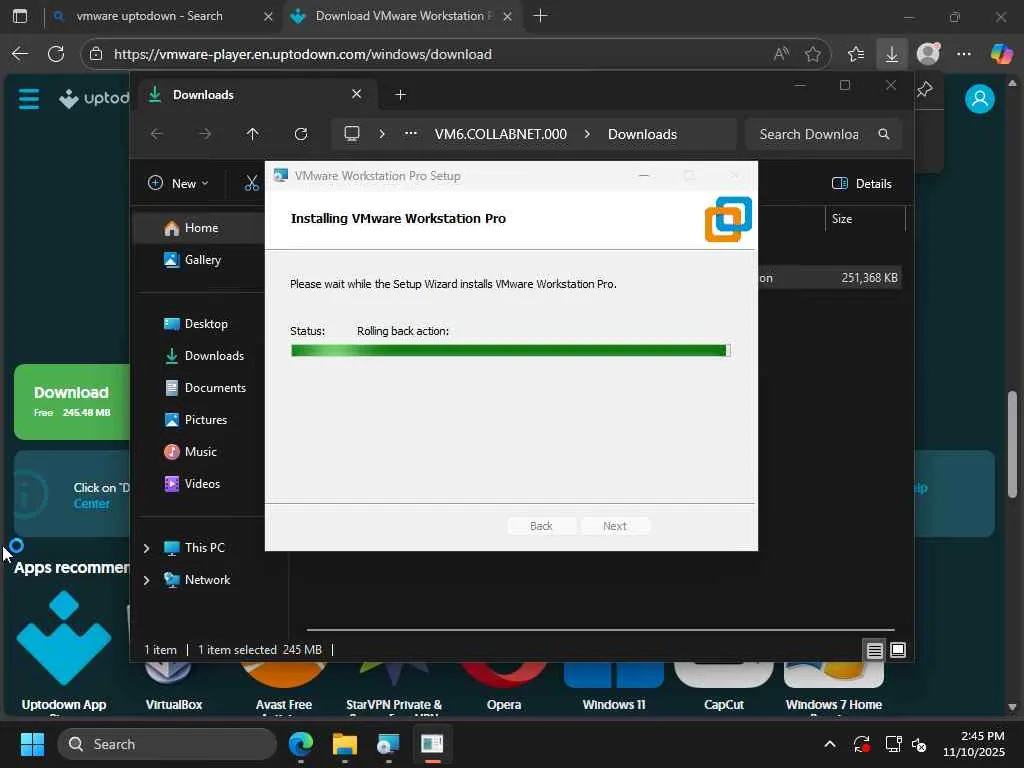Add page to favorites star icon
The width and height of the screenshot is (1024, 768).
pos(812,54)
